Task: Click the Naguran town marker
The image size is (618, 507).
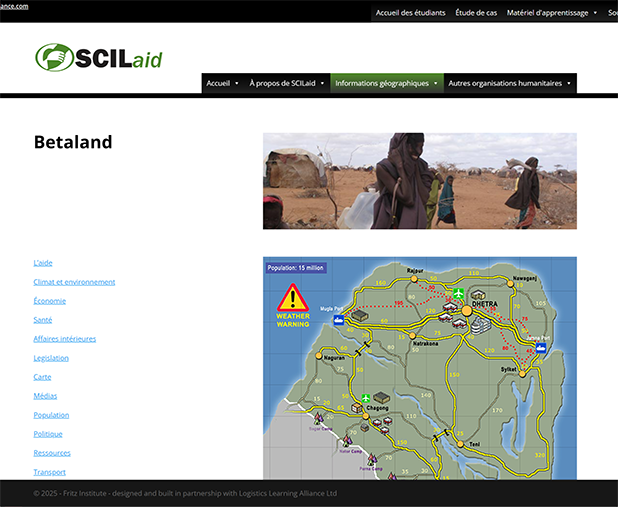Action: click(319, 356)
